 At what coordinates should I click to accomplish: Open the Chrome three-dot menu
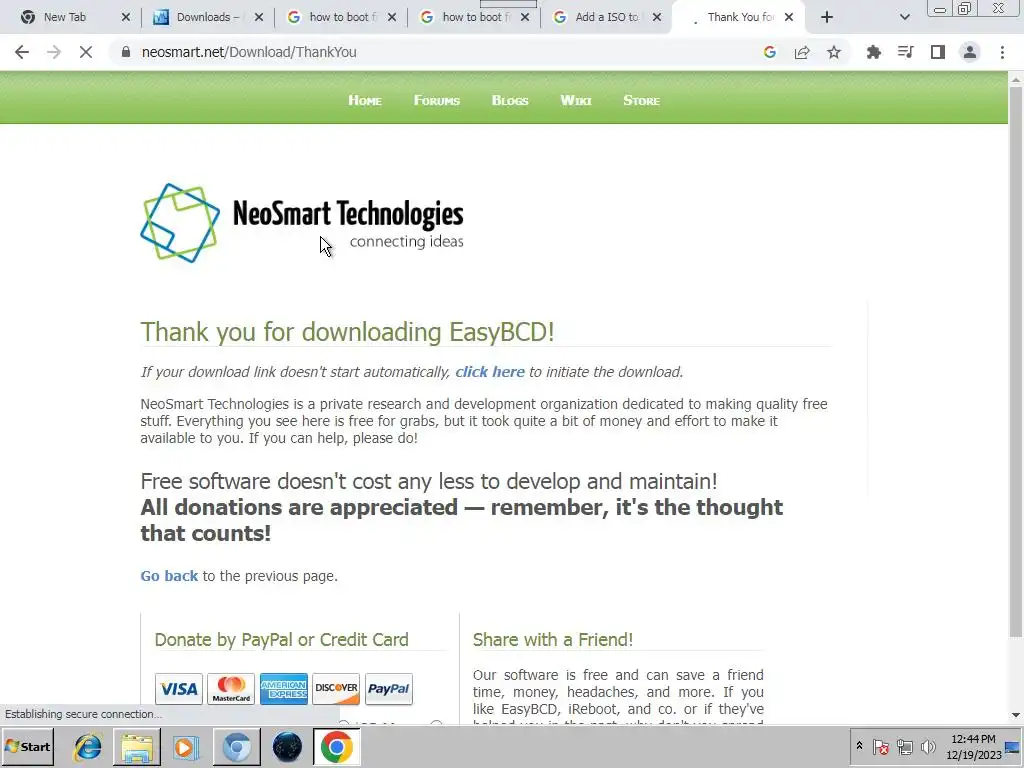[1002, 52]
